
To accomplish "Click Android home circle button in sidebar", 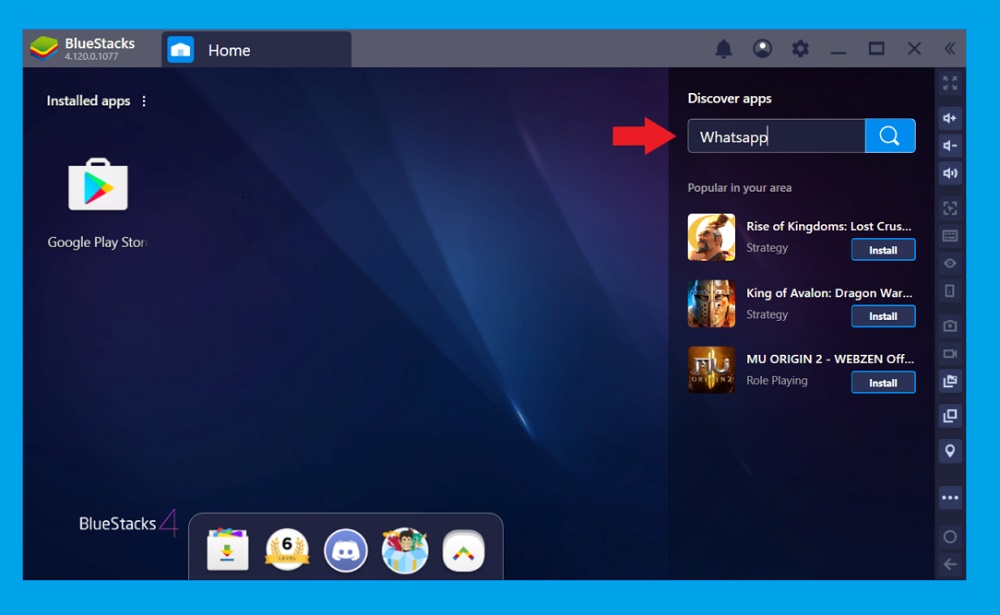I will pyautogui.click(x=950, y=537).
